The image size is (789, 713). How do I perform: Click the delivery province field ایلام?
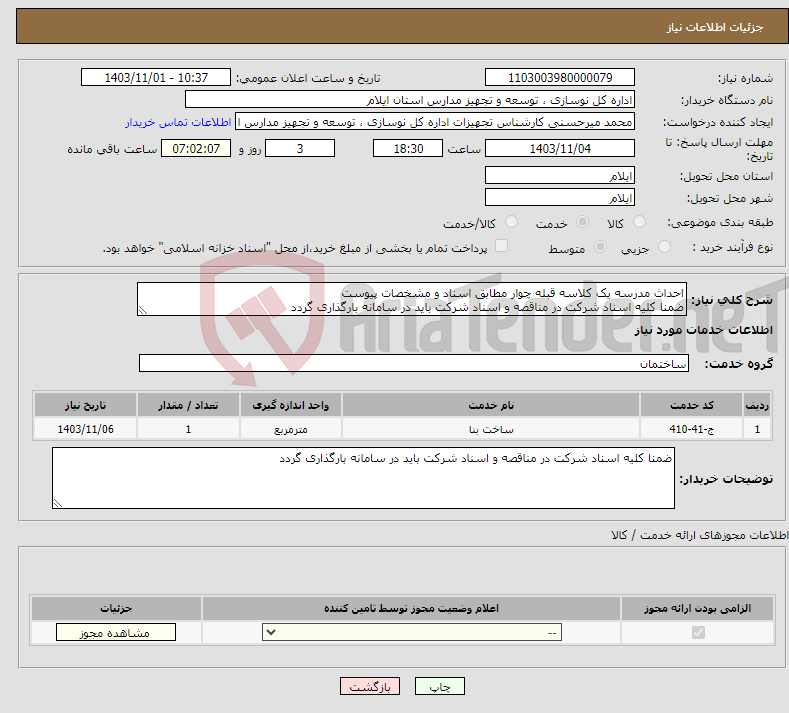560,176
